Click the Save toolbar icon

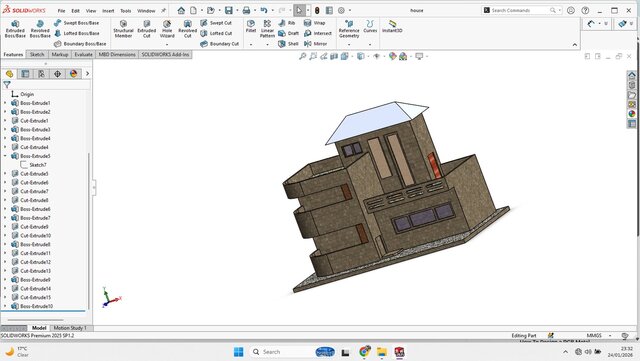click(229, 10)
